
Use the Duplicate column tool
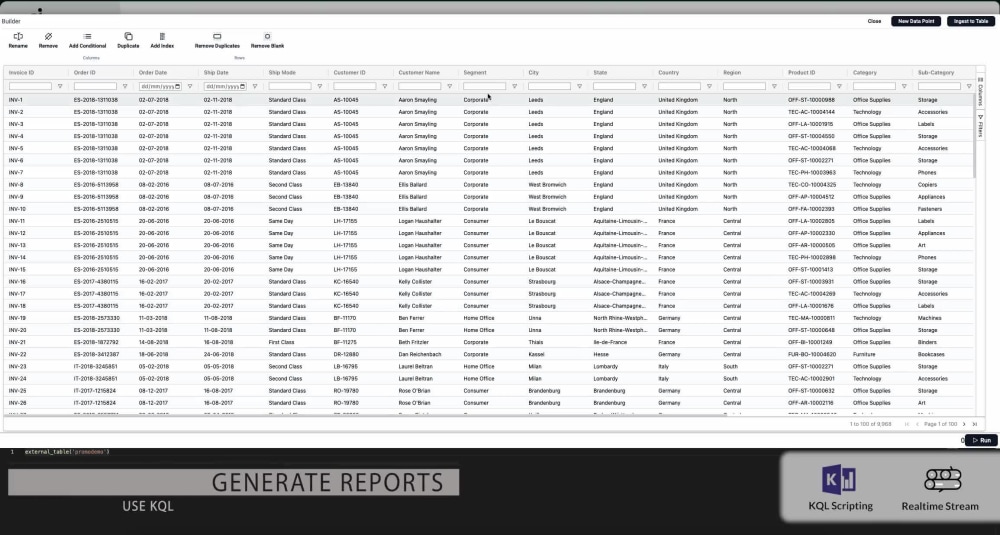coord(128,41)
